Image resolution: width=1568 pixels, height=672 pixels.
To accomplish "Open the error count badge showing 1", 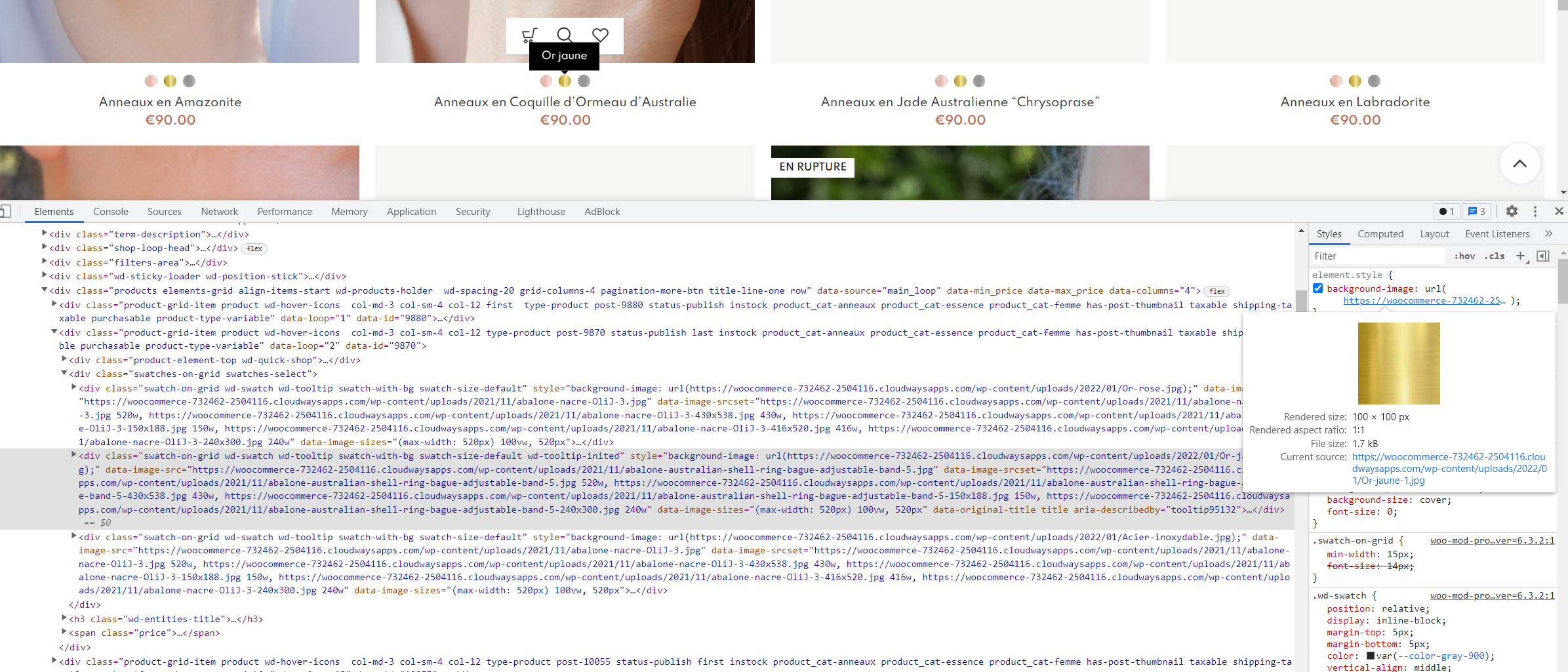I will coord(1447,211).
